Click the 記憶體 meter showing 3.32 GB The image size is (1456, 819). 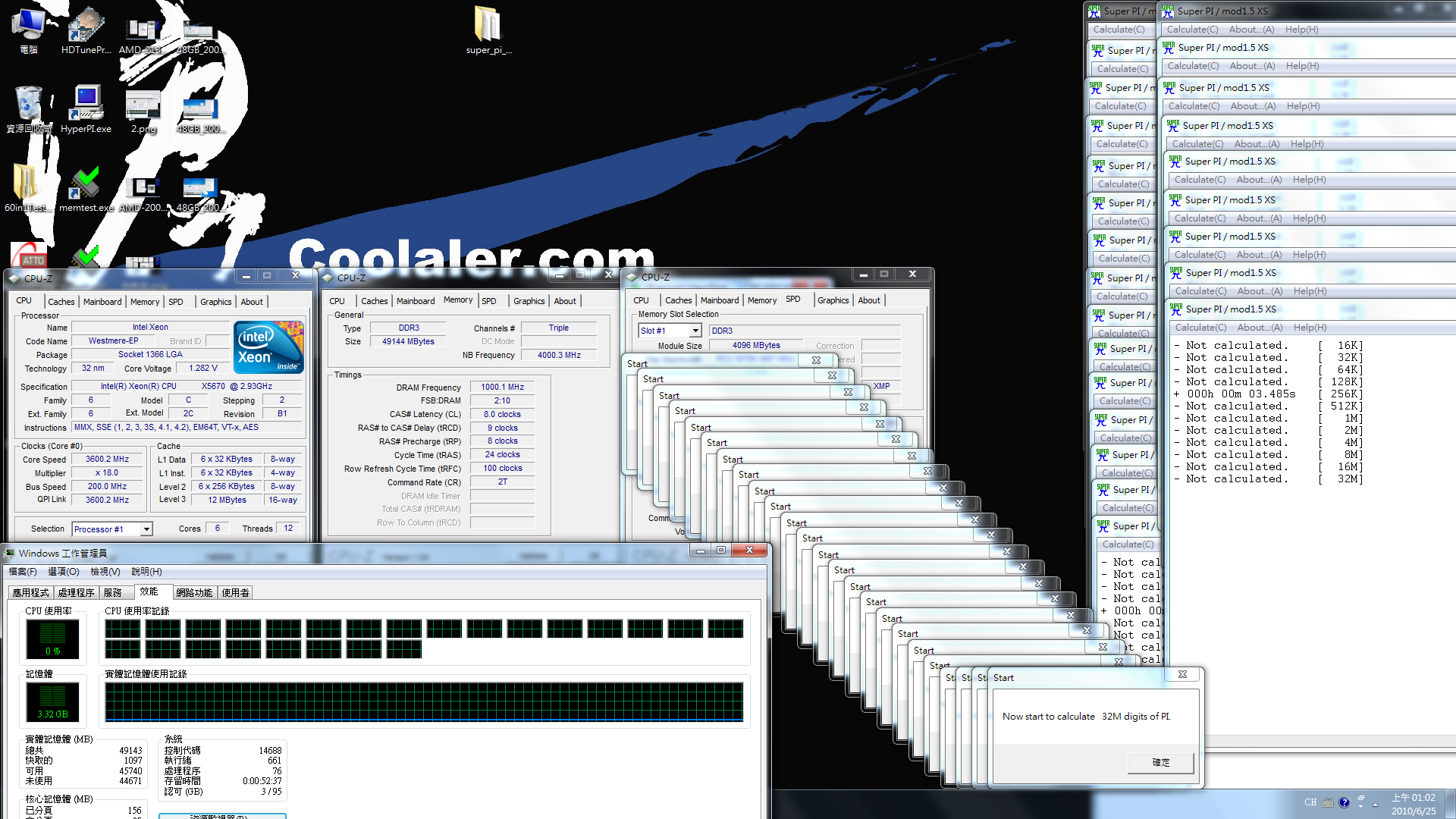52,701
